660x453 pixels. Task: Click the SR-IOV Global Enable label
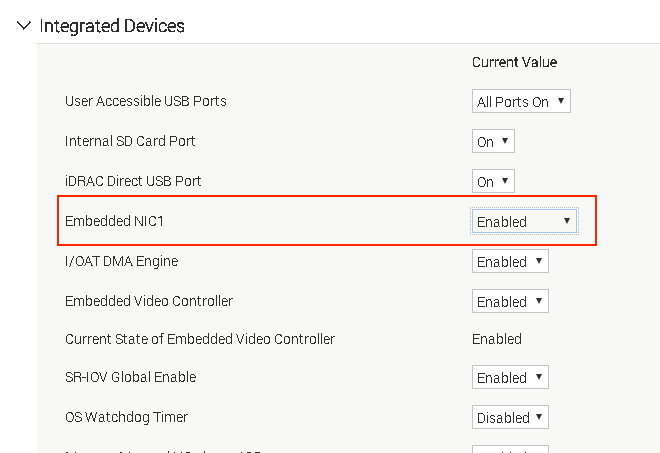pos(130,378)
